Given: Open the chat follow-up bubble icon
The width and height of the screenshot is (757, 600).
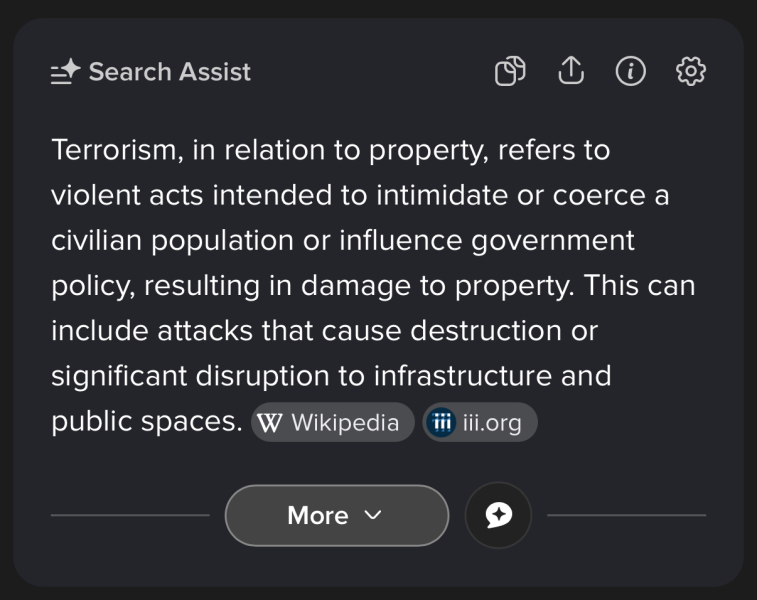Looking at the screenshot, I should click(498, 515).
